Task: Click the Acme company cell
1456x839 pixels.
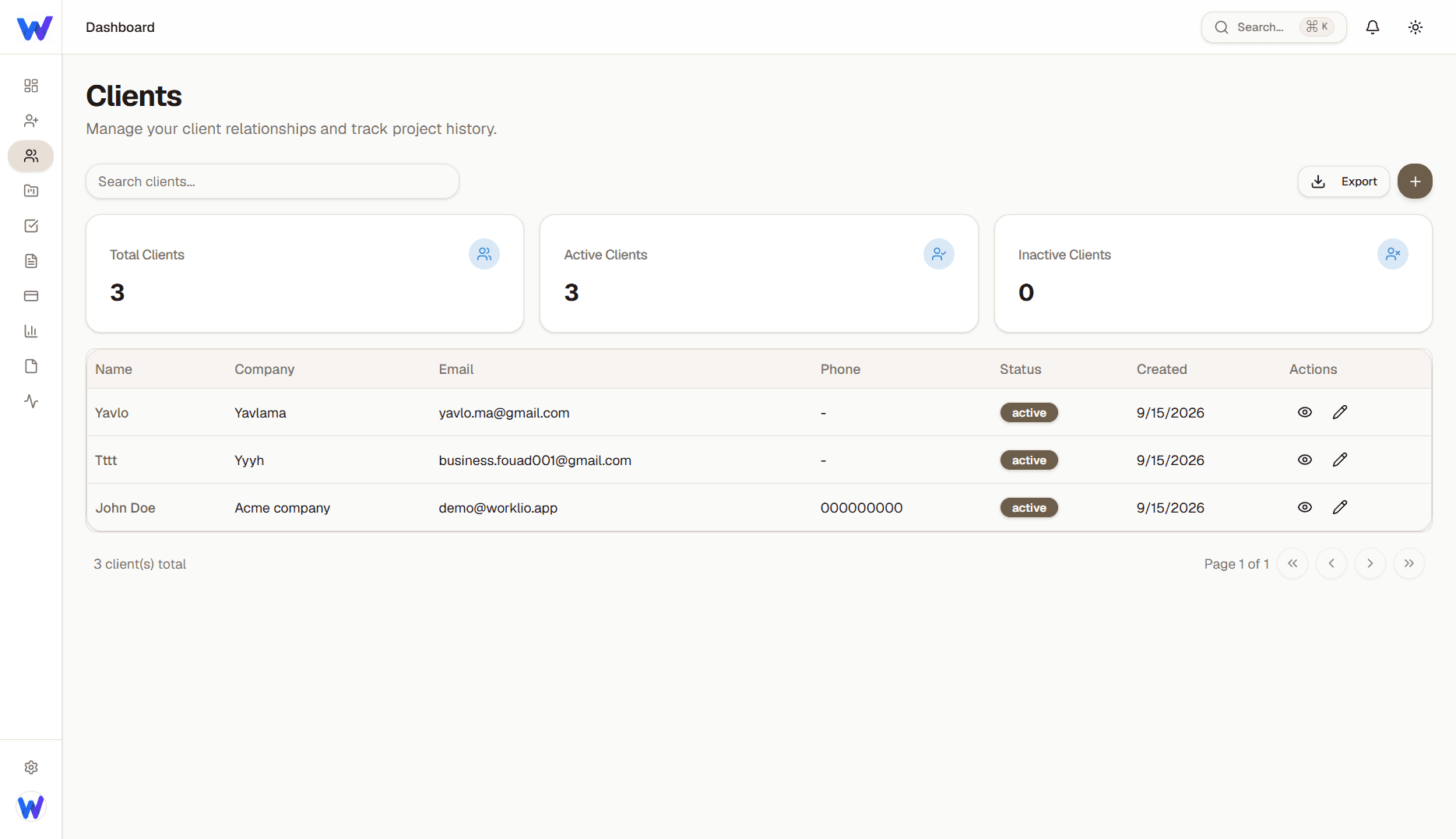Action: coord(283,508)
